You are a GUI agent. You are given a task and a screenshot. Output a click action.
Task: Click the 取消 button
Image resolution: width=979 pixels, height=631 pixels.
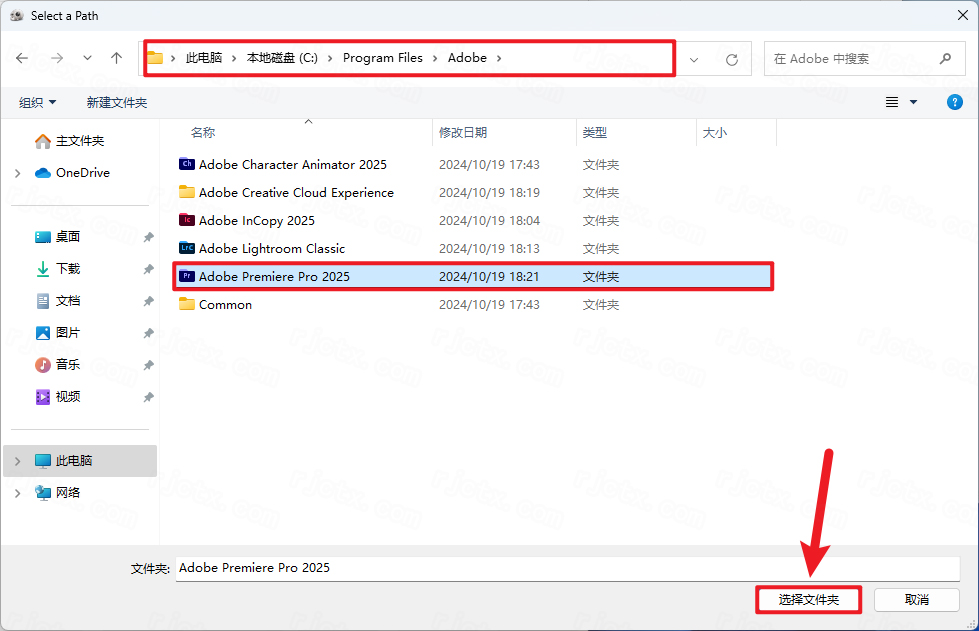916,599
